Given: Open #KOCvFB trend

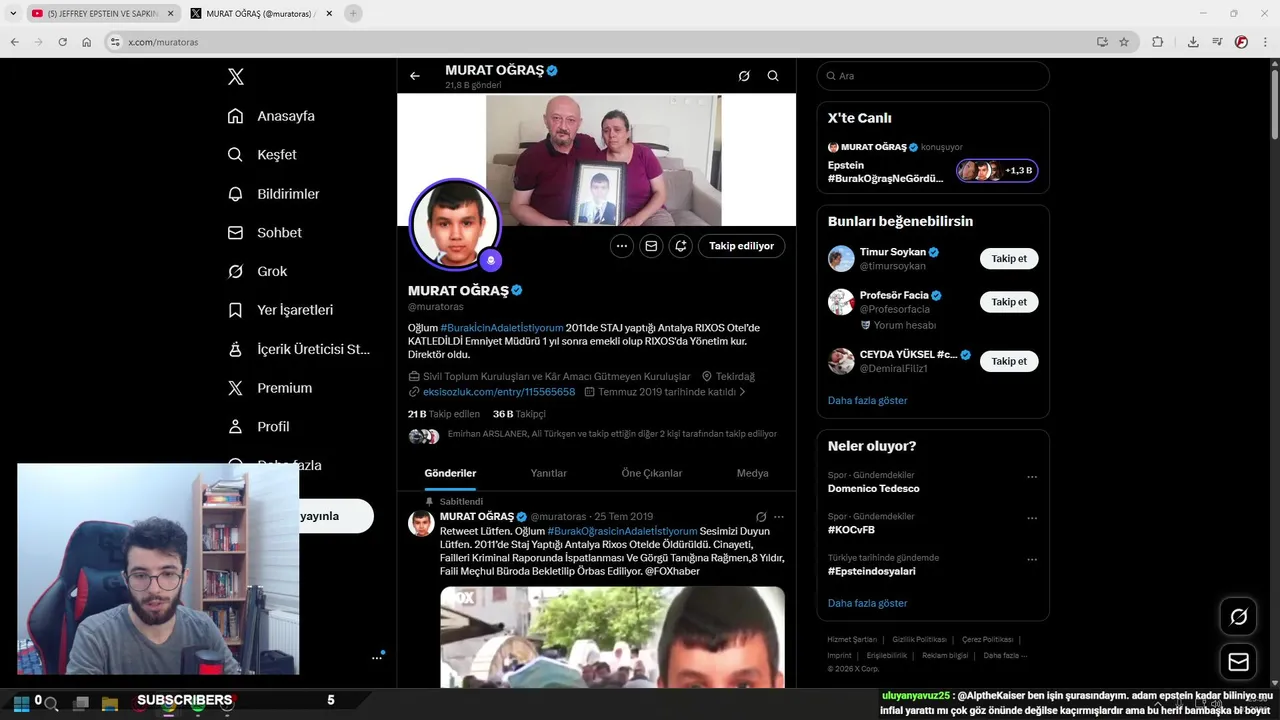Looking at the screenshot, I should pos(851,530).
